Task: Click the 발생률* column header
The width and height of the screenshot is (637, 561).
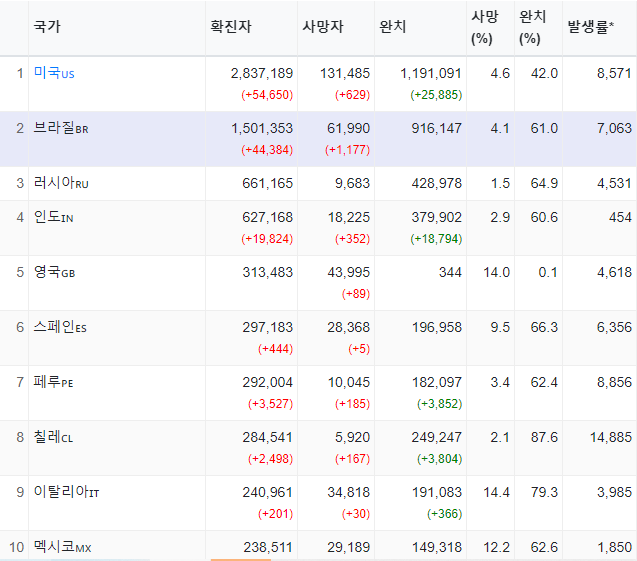Action: coord(591,27)
